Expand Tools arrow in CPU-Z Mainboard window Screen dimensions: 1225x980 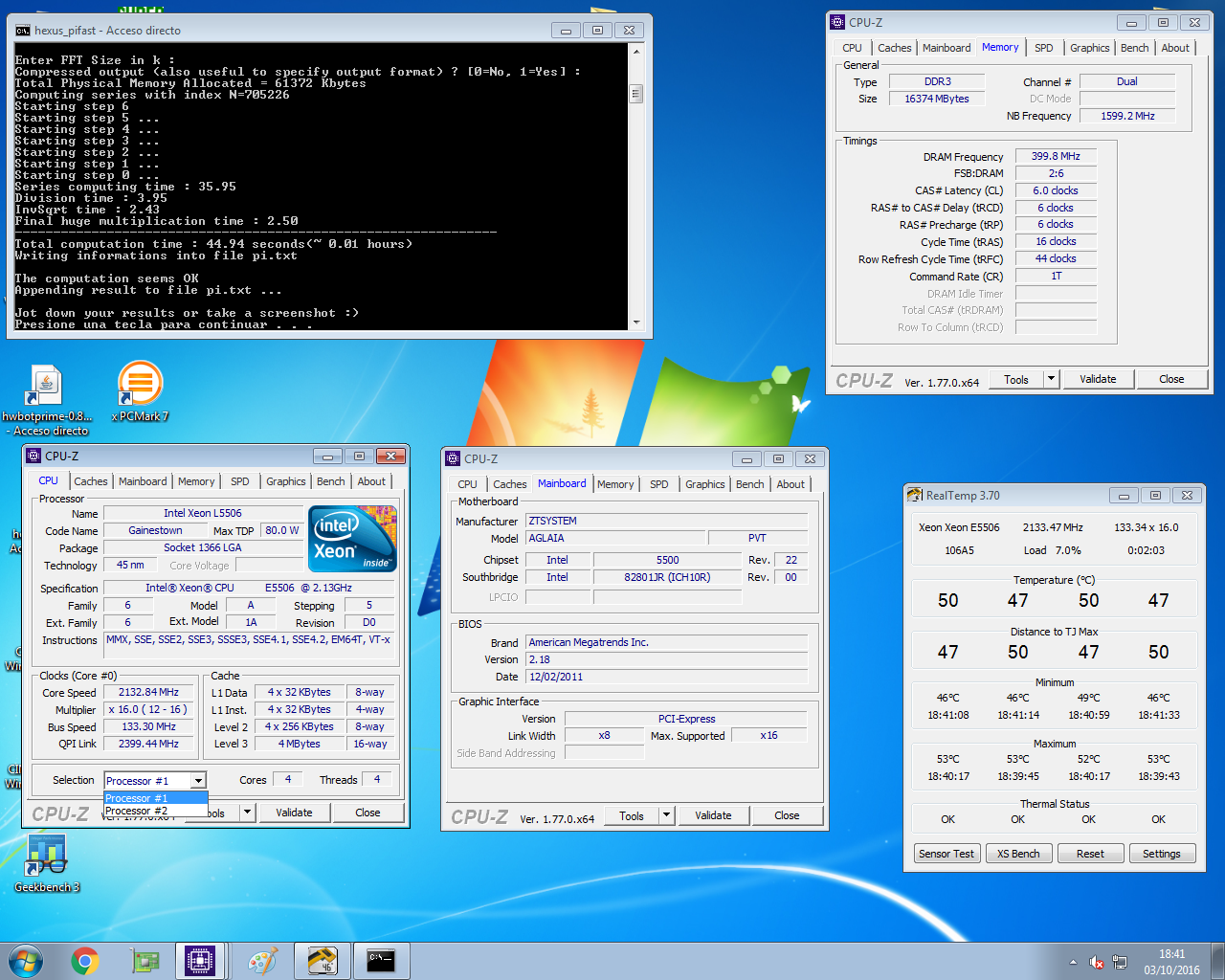[x=666, y=815]
